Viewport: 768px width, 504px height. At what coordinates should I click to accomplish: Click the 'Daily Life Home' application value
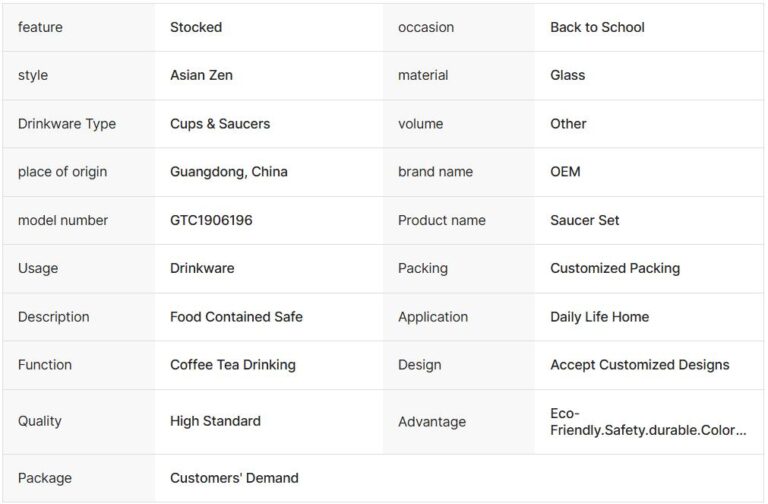pos(599,317)
